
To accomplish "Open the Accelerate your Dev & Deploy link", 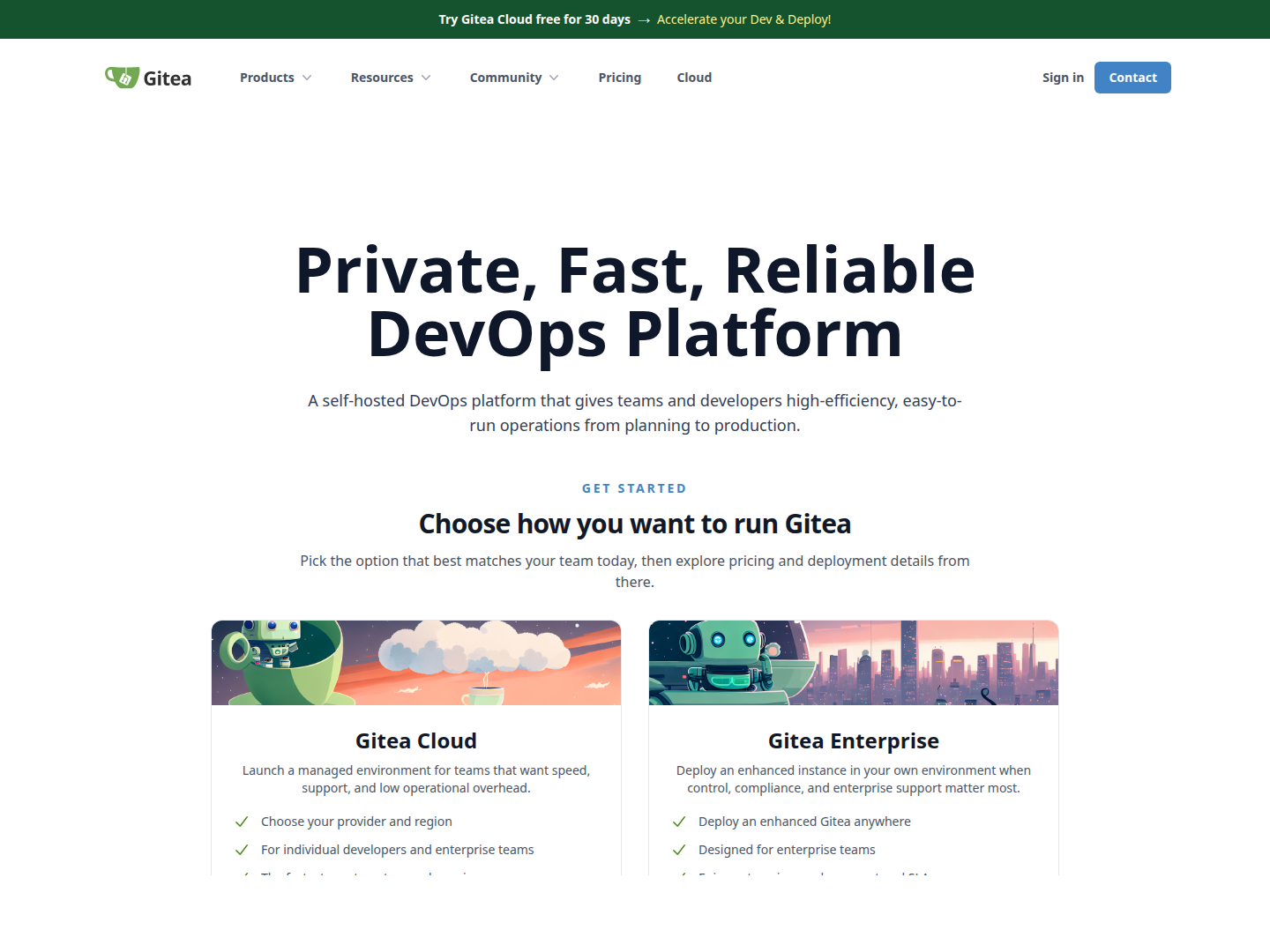I will click(743, 19).
